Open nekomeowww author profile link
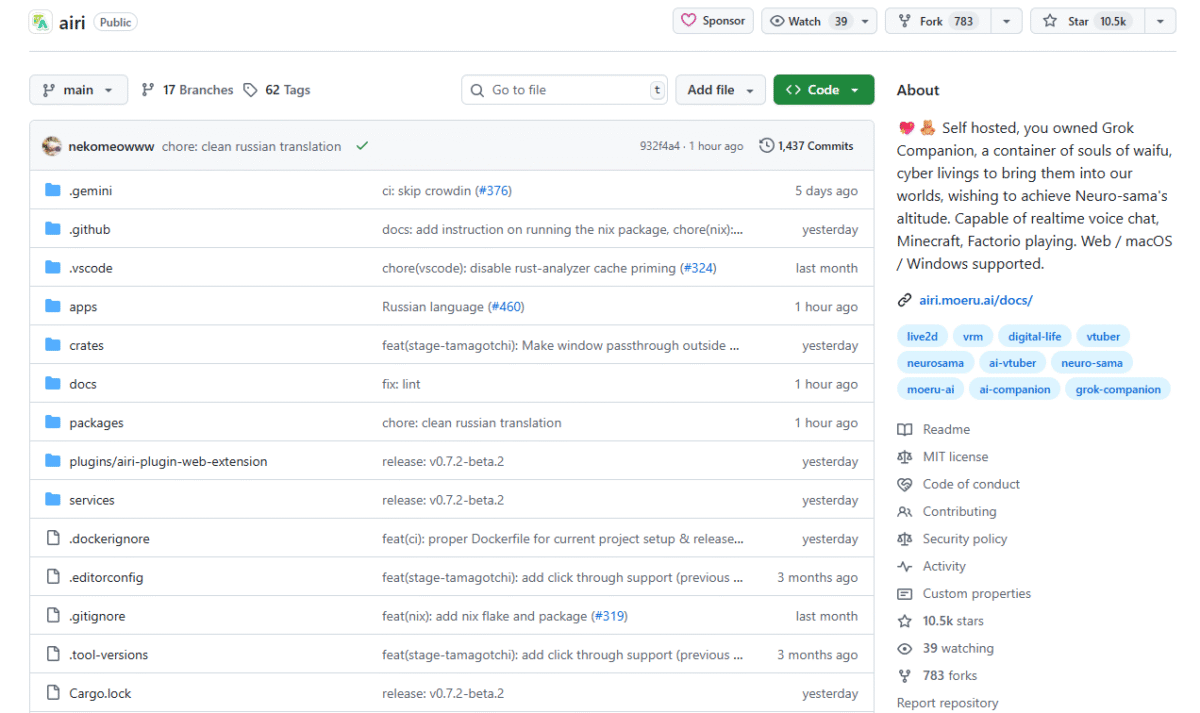The width and height of the screenshot is (1200, 713). pos(111,146)
